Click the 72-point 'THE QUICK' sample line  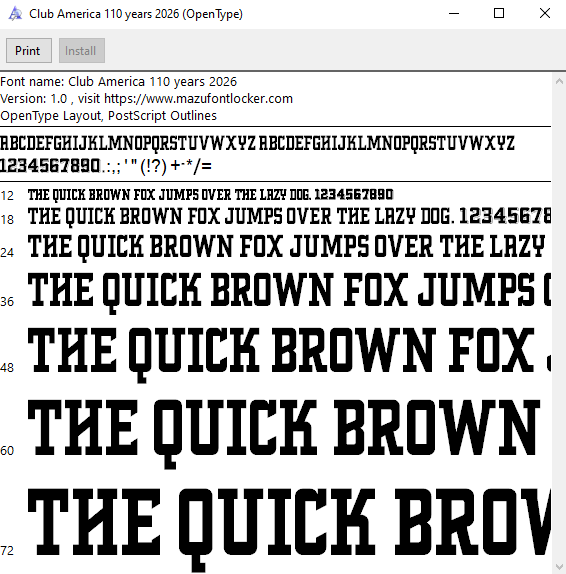pos(289,529)
